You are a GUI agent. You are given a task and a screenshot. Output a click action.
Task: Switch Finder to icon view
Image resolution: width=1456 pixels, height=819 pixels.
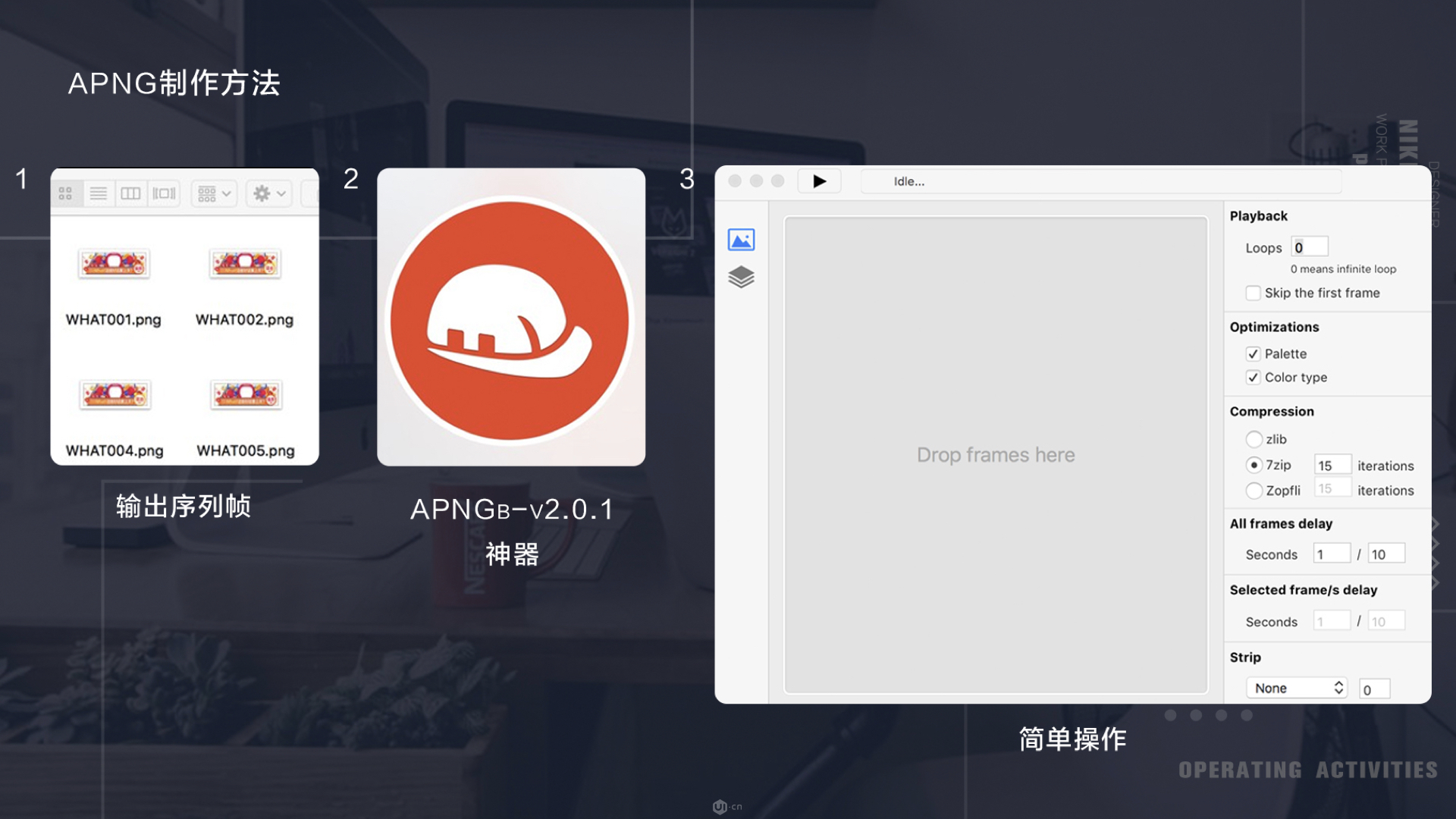[66, 193]
